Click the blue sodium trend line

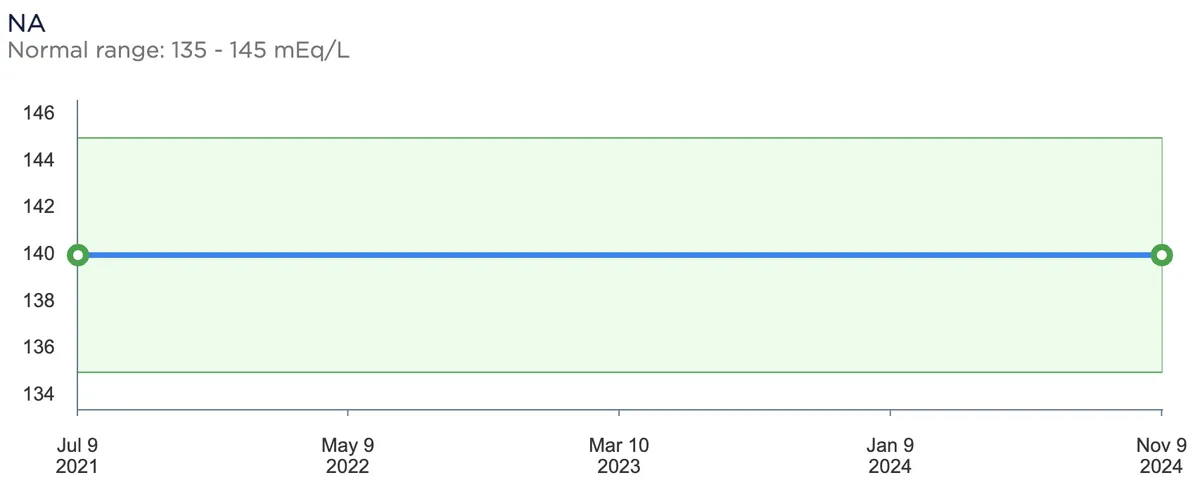[x=620, y=255]
